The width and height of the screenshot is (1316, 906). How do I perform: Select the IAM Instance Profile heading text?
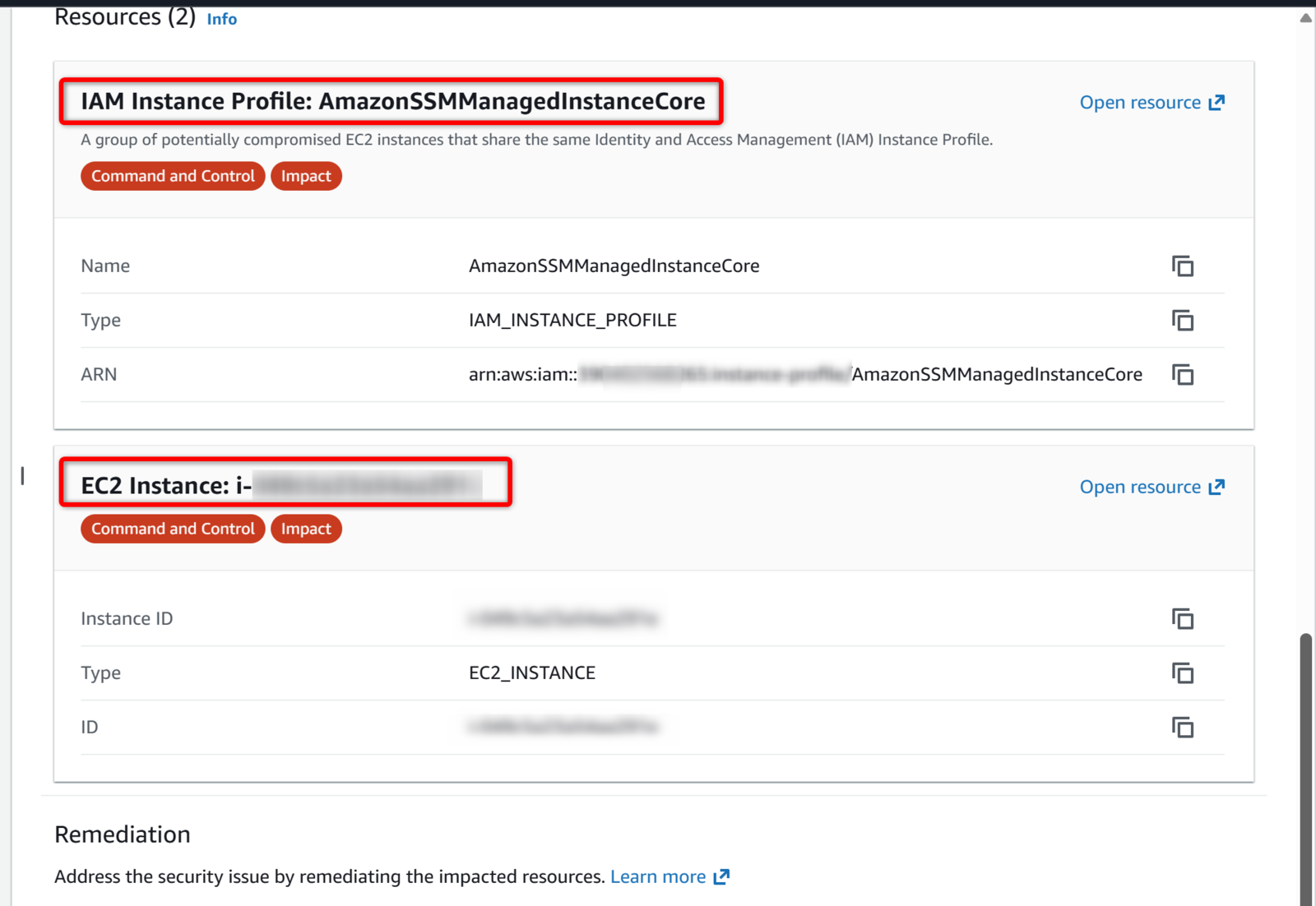point(392,101)
